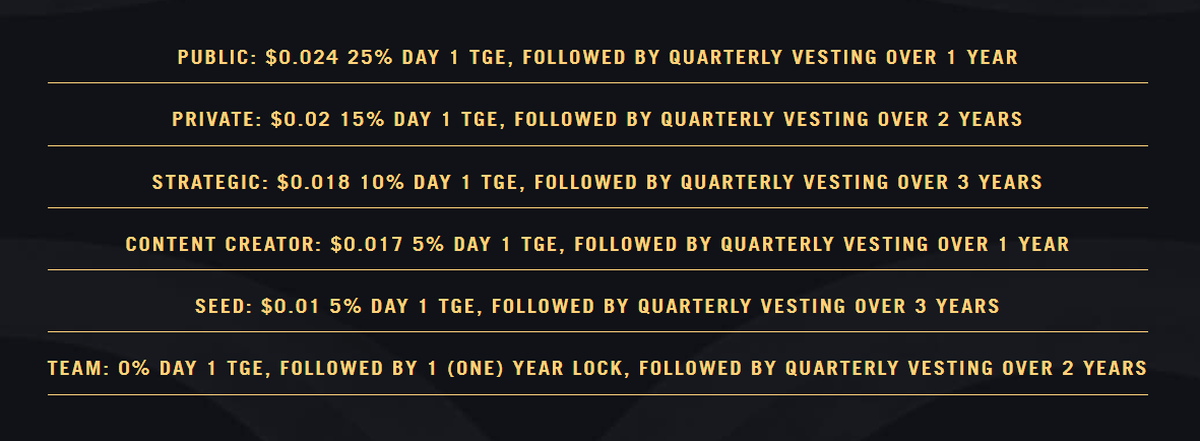Click the Public sale vesting row

(x=597, y=57)
